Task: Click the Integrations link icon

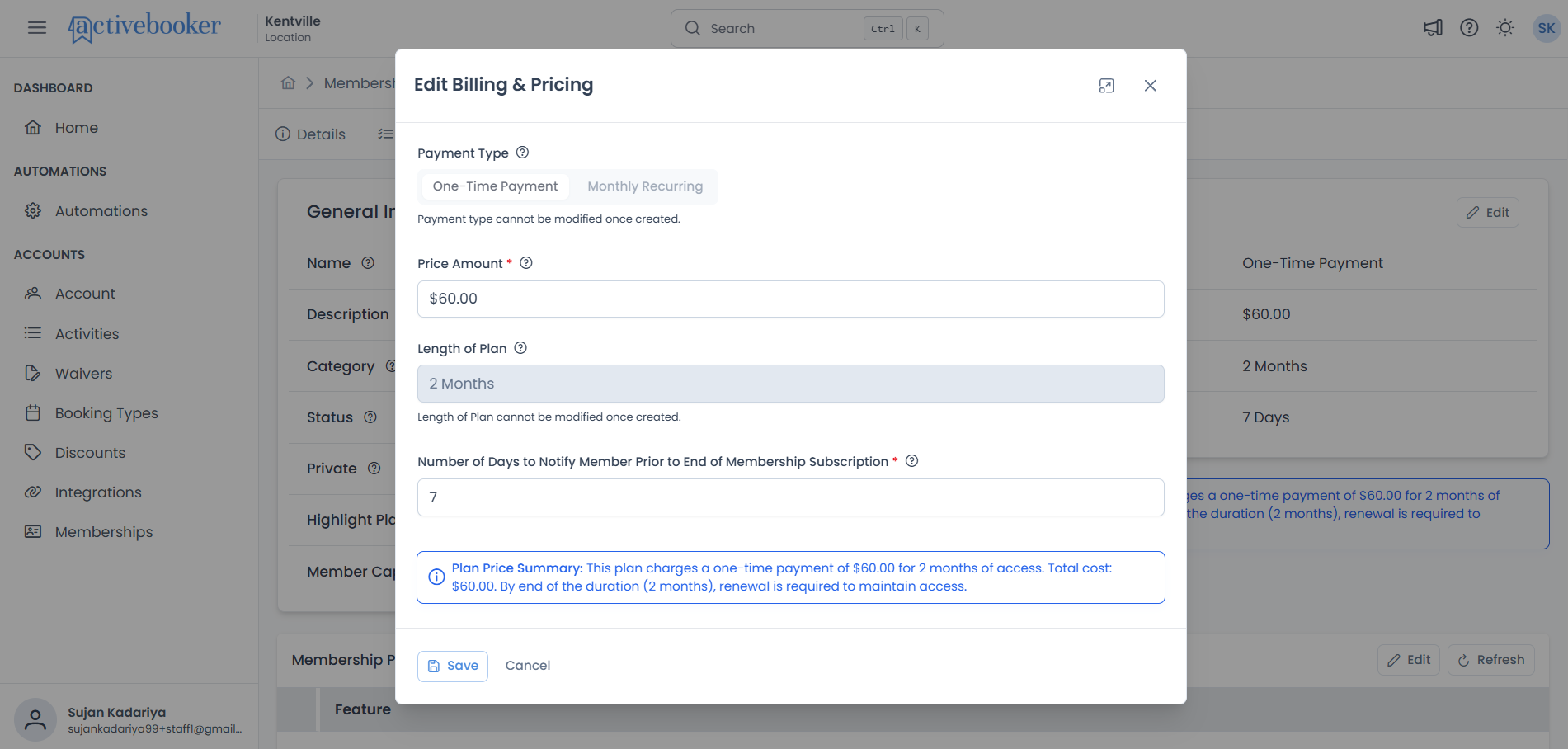Action: 33,492
